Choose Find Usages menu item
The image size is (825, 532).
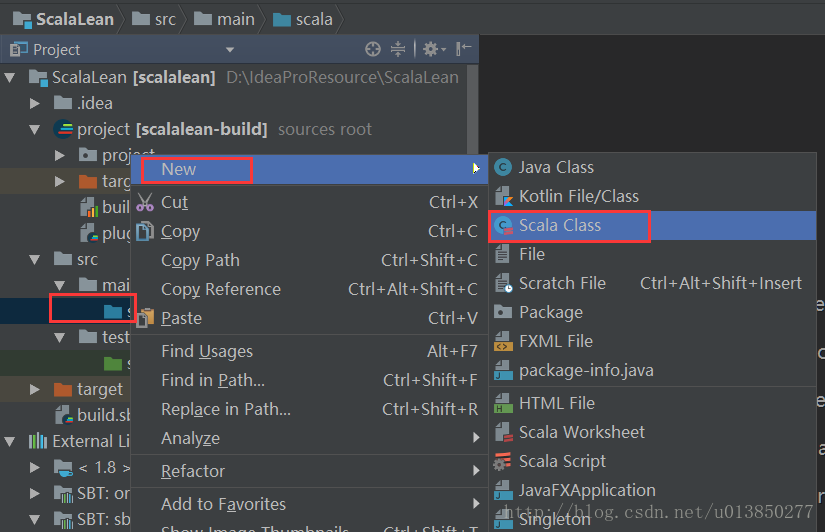click(x=309, y=351)
